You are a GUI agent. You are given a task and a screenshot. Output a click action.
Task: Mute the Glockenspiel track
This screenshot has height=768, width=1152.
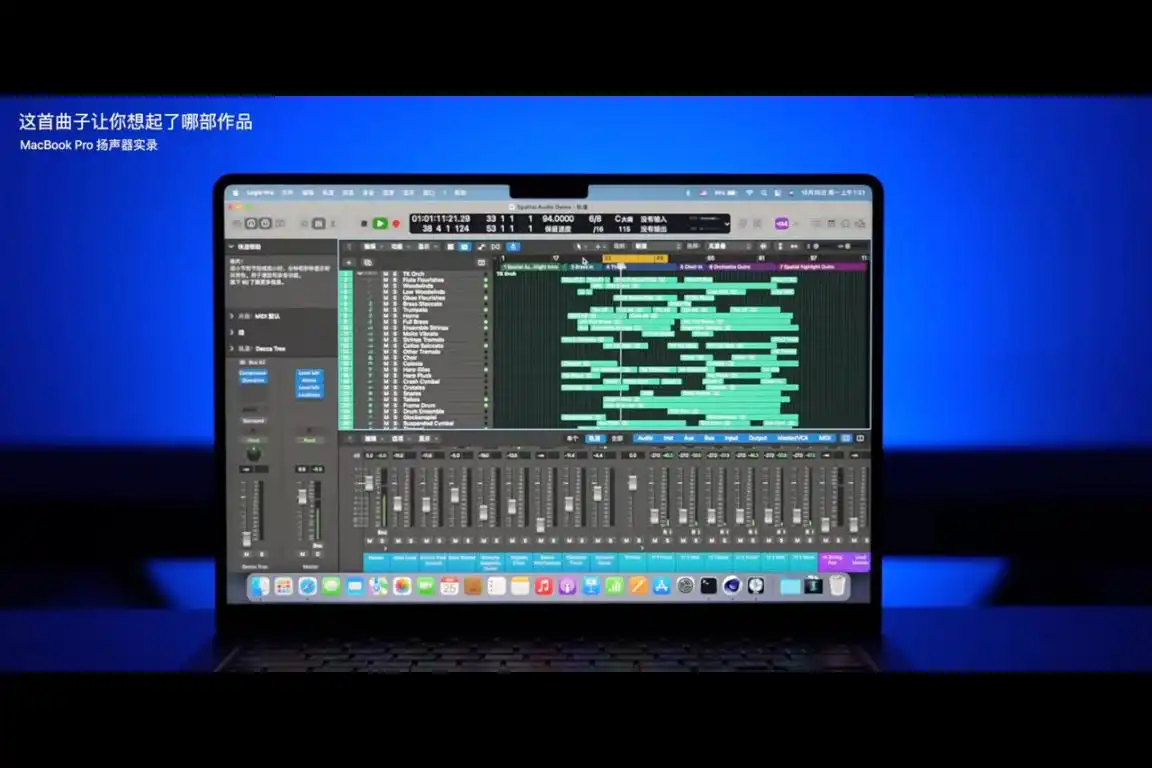(x=386, y=417)
